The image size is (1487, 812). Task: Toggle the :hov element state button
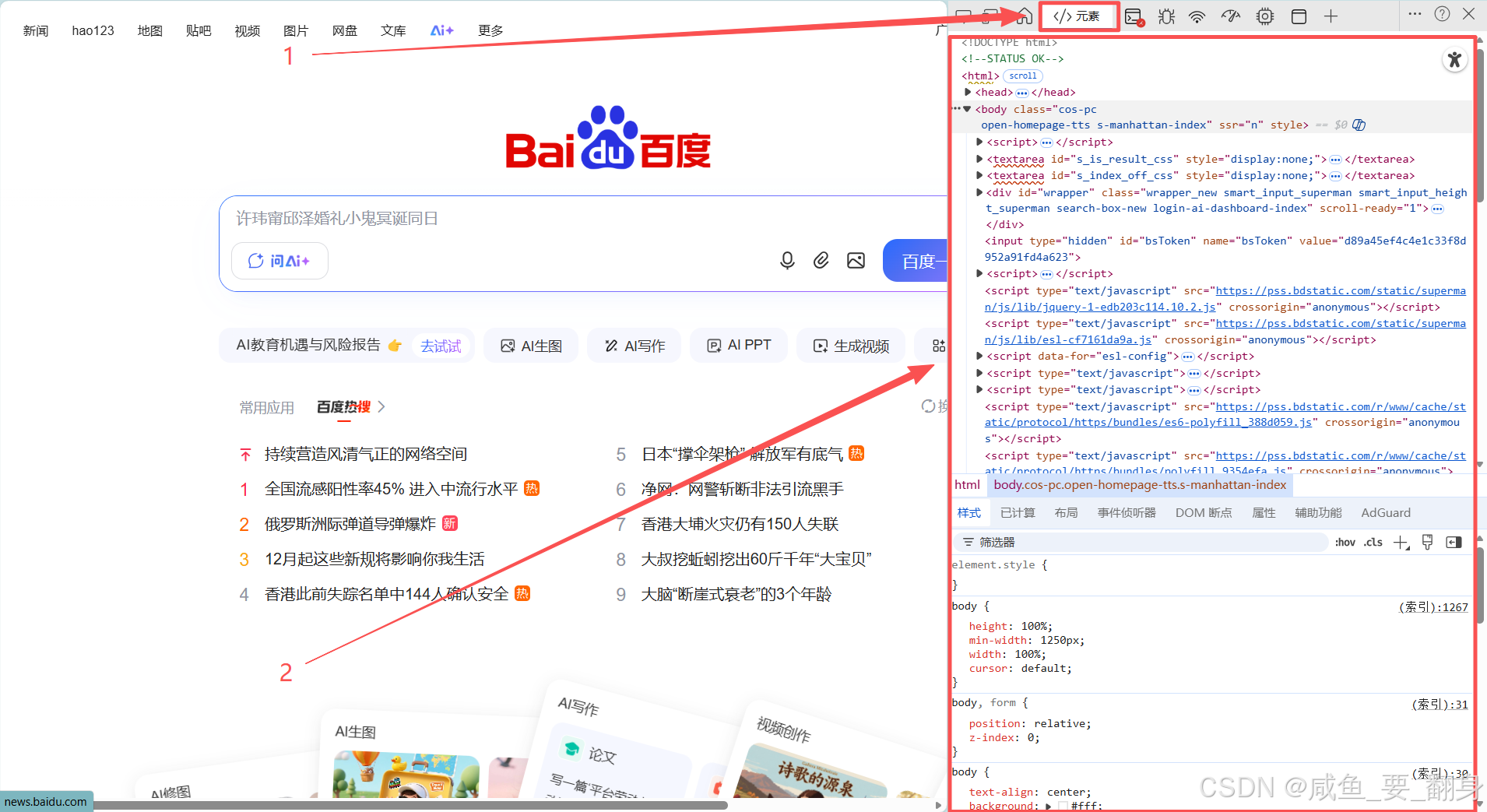[1345, 543]
